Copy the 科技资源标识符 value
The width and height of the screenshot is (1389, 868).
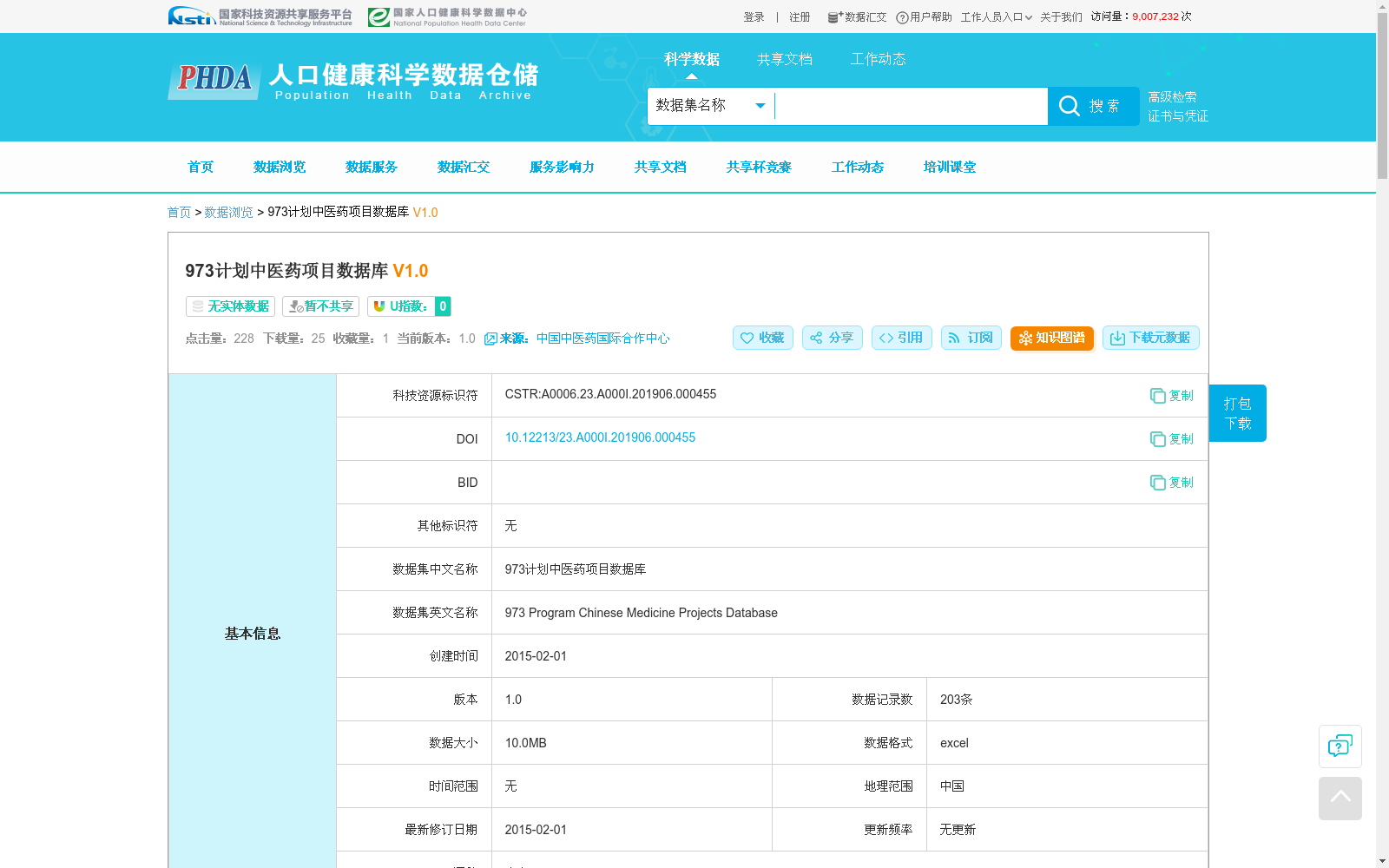point(1172,396)
